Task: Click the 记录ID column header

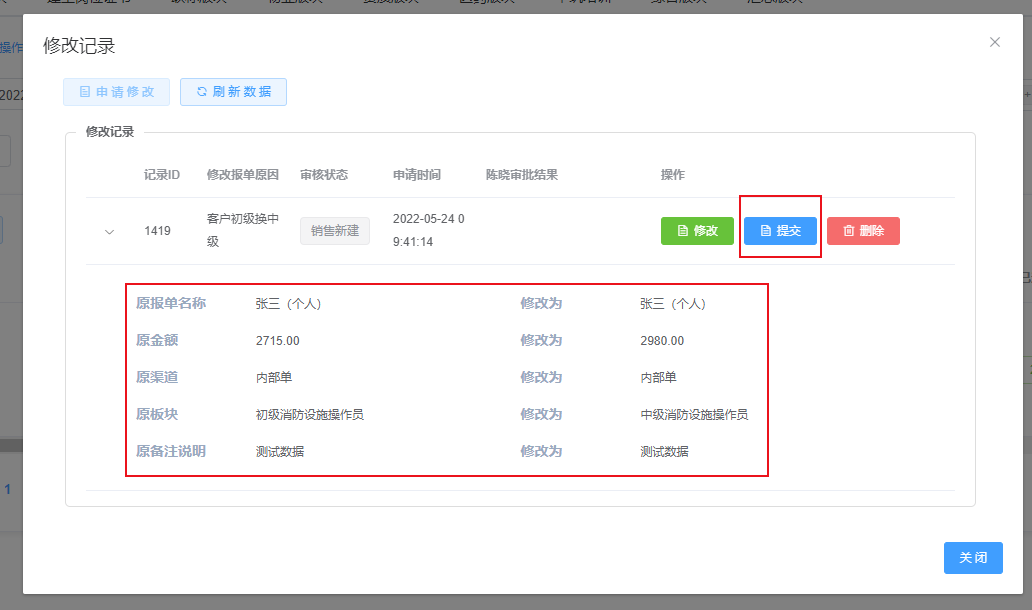Action: [x=162, y=175]
